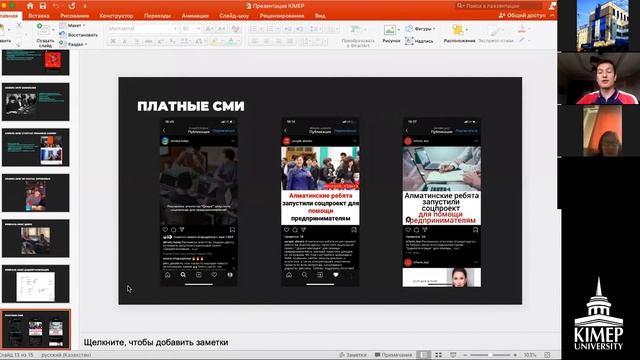
Task: Open the Вставка ribbon tab
Action: [39, 16]
